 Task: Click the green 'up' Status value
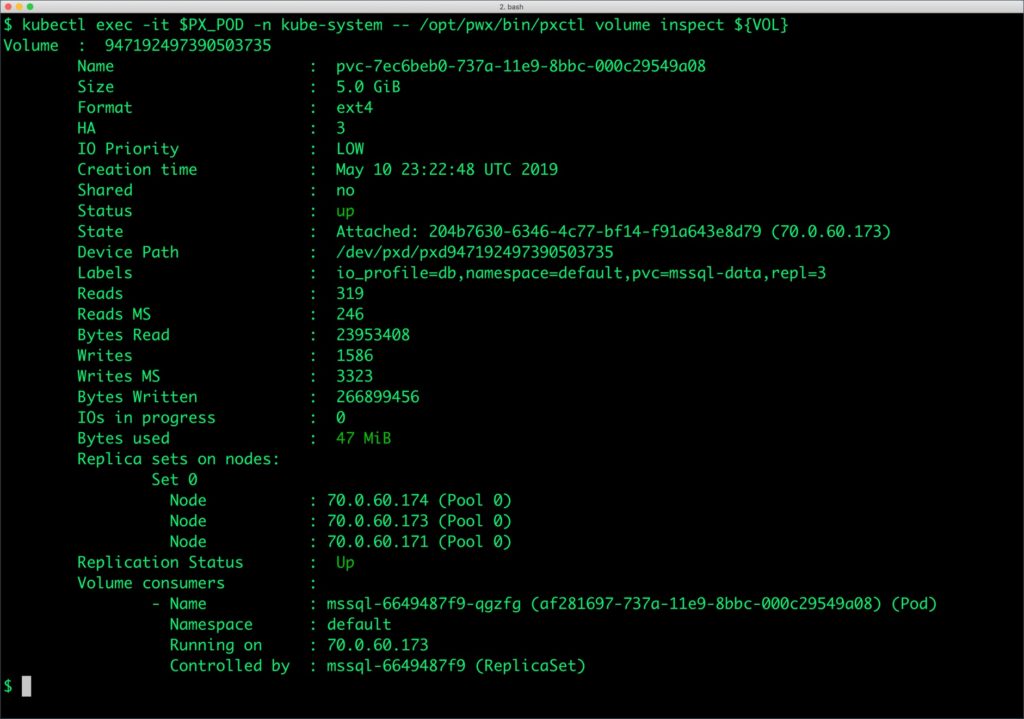tap(345, 211)
